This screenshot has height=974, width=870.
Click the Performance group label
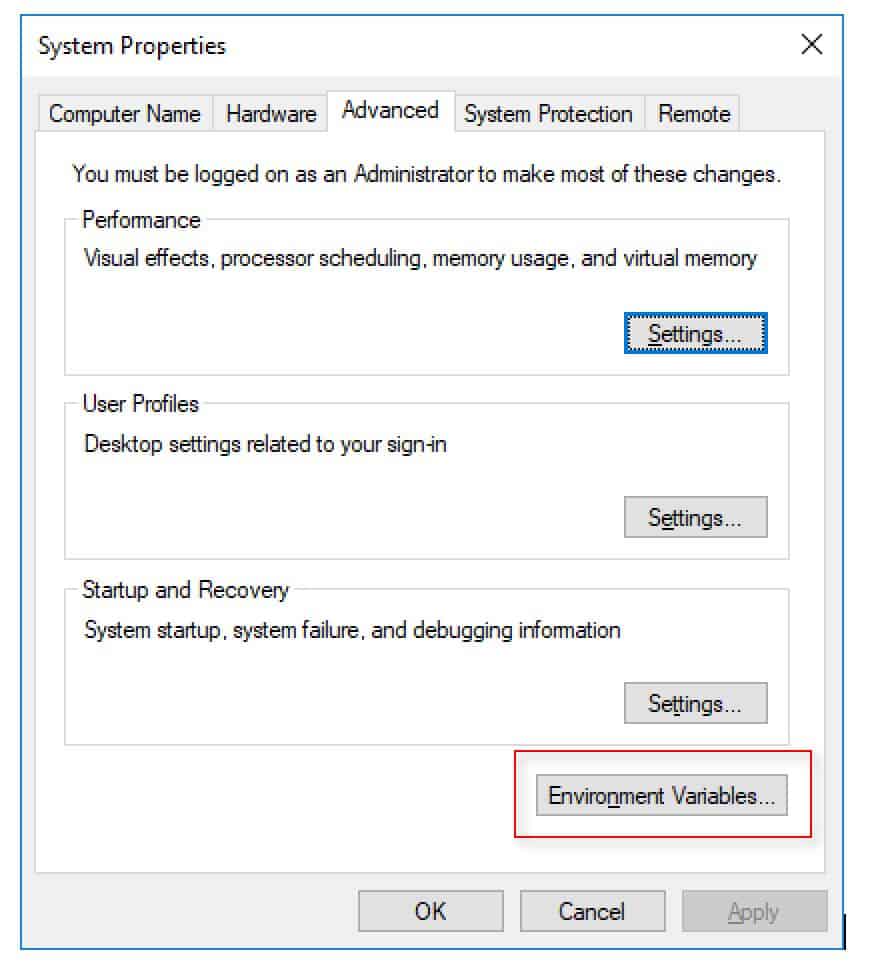tap(142, 220)
